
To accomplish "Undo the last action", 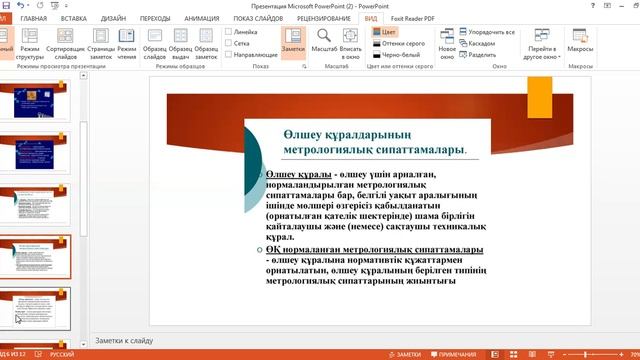I will point(20,5).
